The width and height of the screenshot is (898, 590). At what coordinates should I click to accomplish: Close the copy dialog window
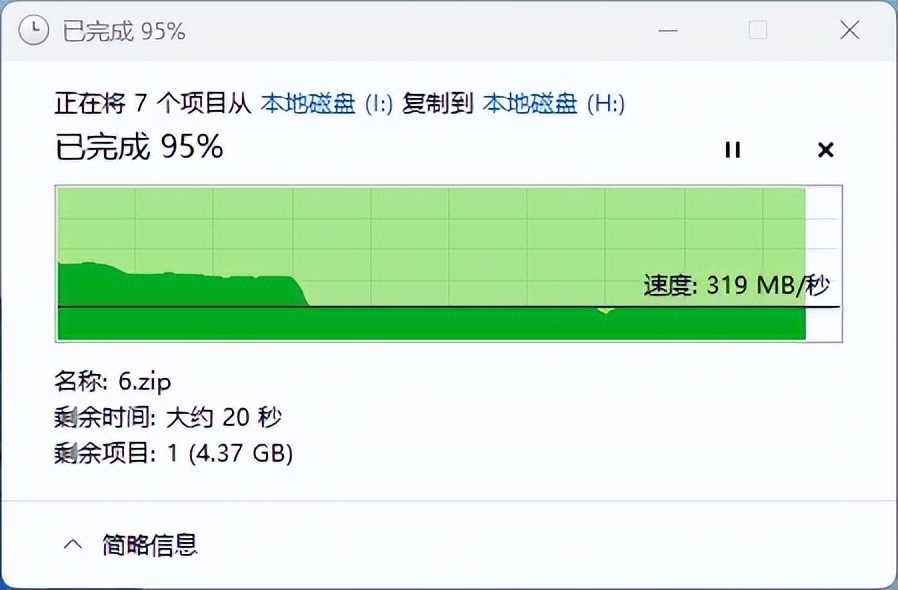[x=850, y=30]
